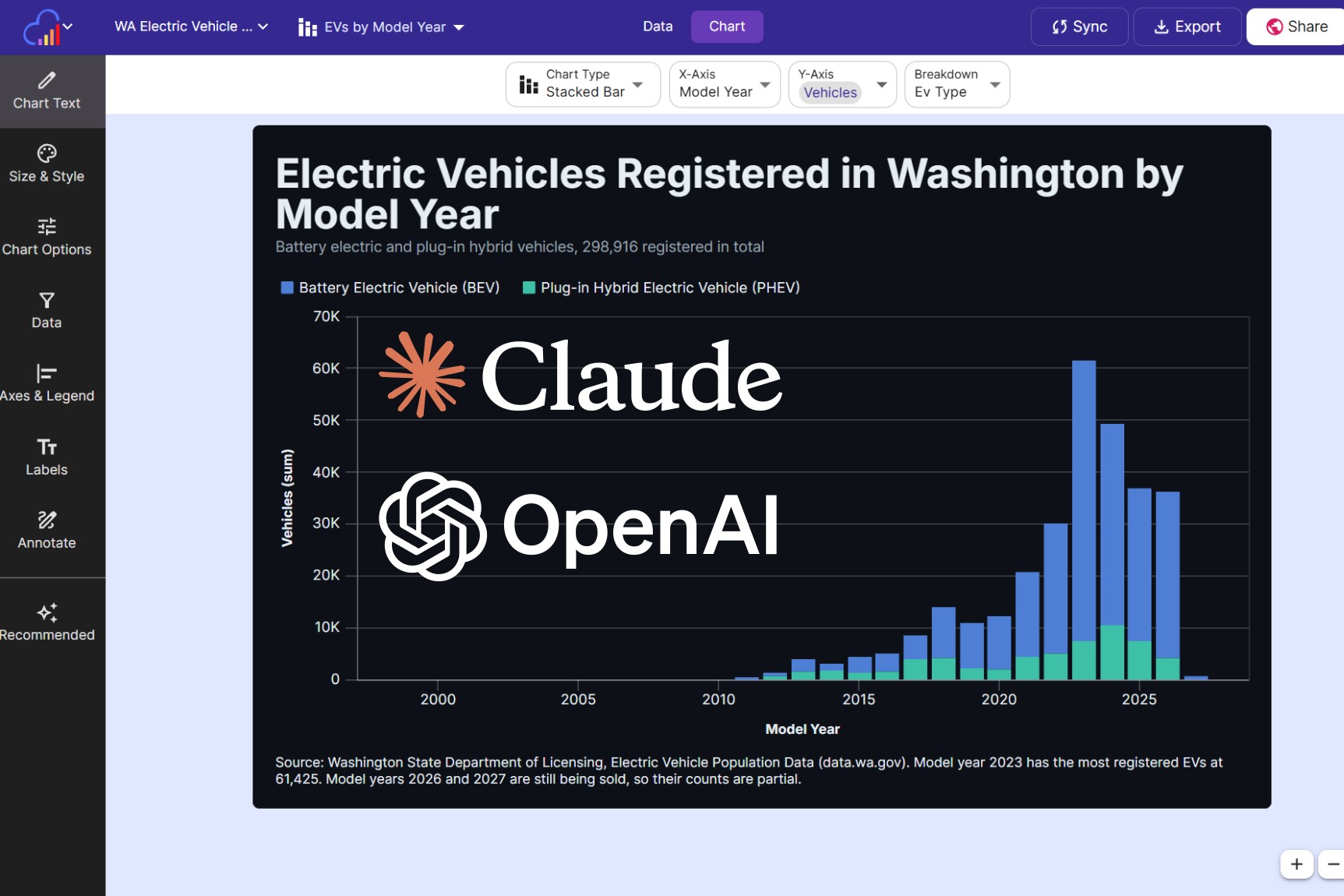Click the Vehicles (sum) y-axis title
Viewport: 1344px width, 896px height.
[x=287, y=498]
